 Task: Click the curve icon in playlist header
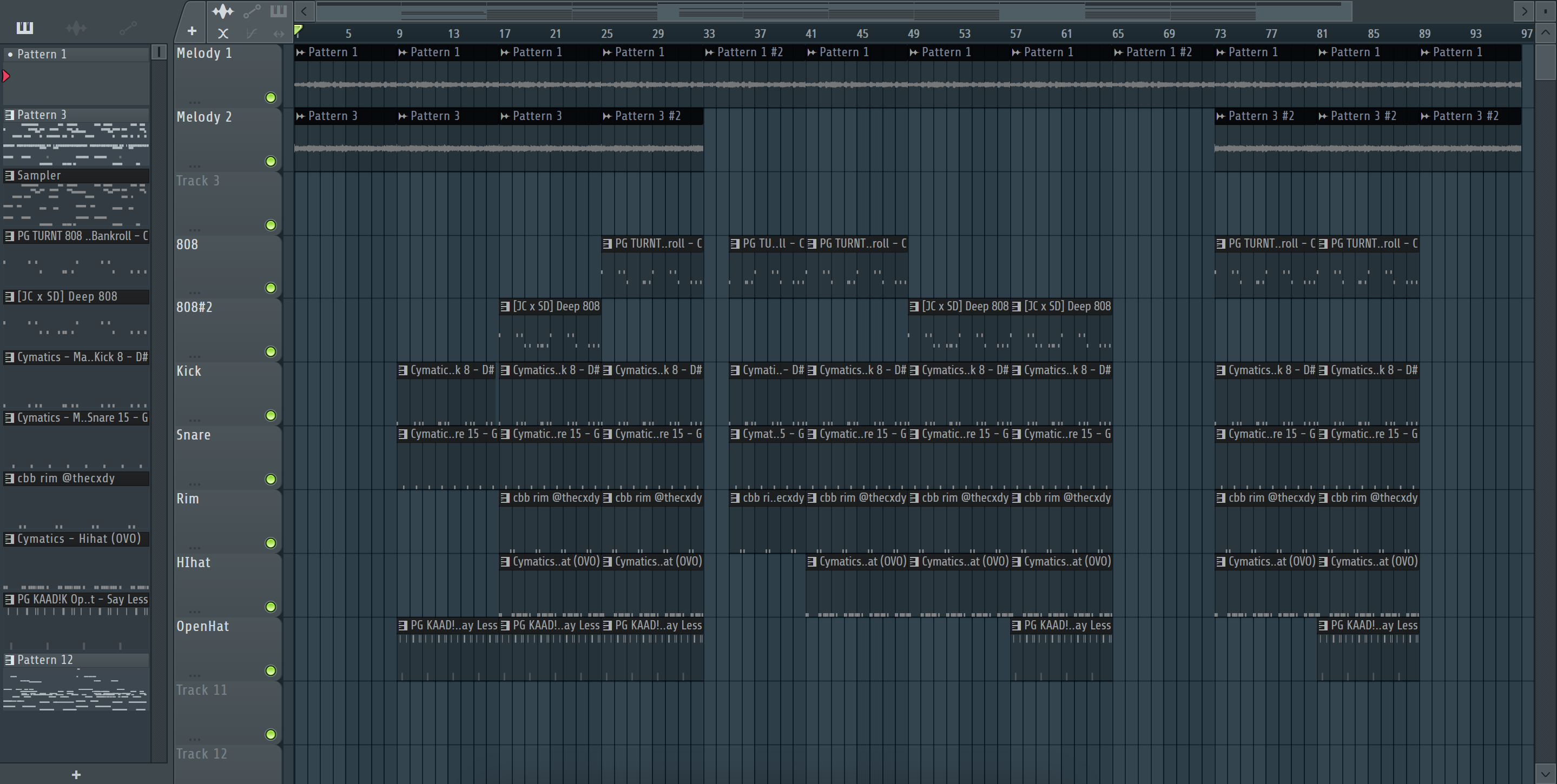[x=252, y=34]
